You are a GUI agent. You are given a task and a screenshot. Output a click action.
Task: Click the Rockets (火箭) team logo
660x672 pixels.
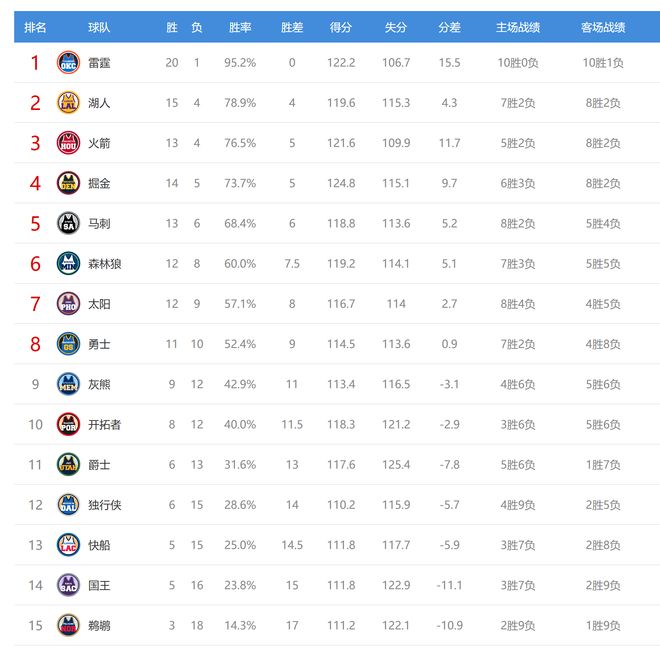point(68,143)
